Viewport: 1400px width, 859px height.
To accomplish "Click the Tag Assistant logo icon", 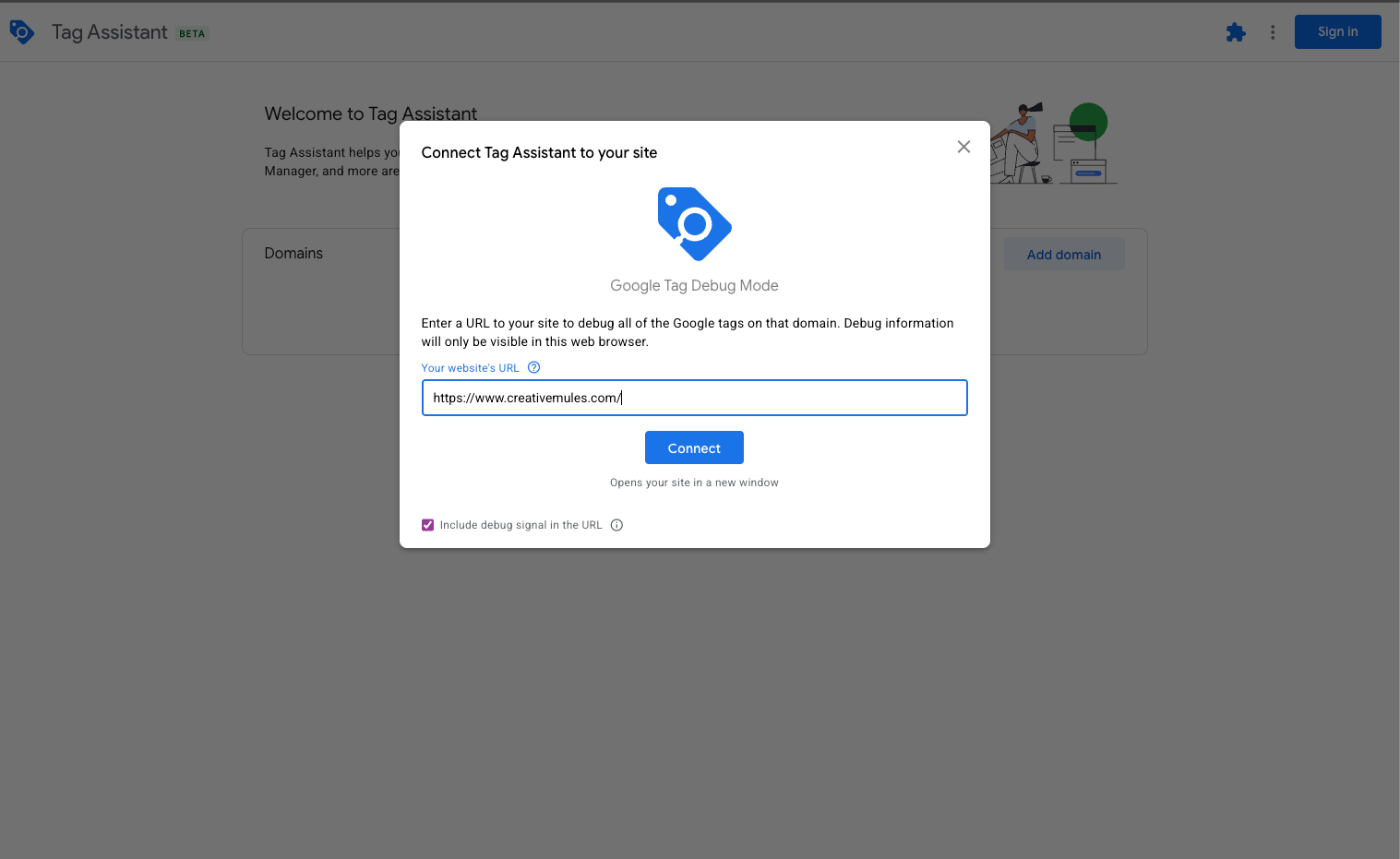I will (22, 32).
